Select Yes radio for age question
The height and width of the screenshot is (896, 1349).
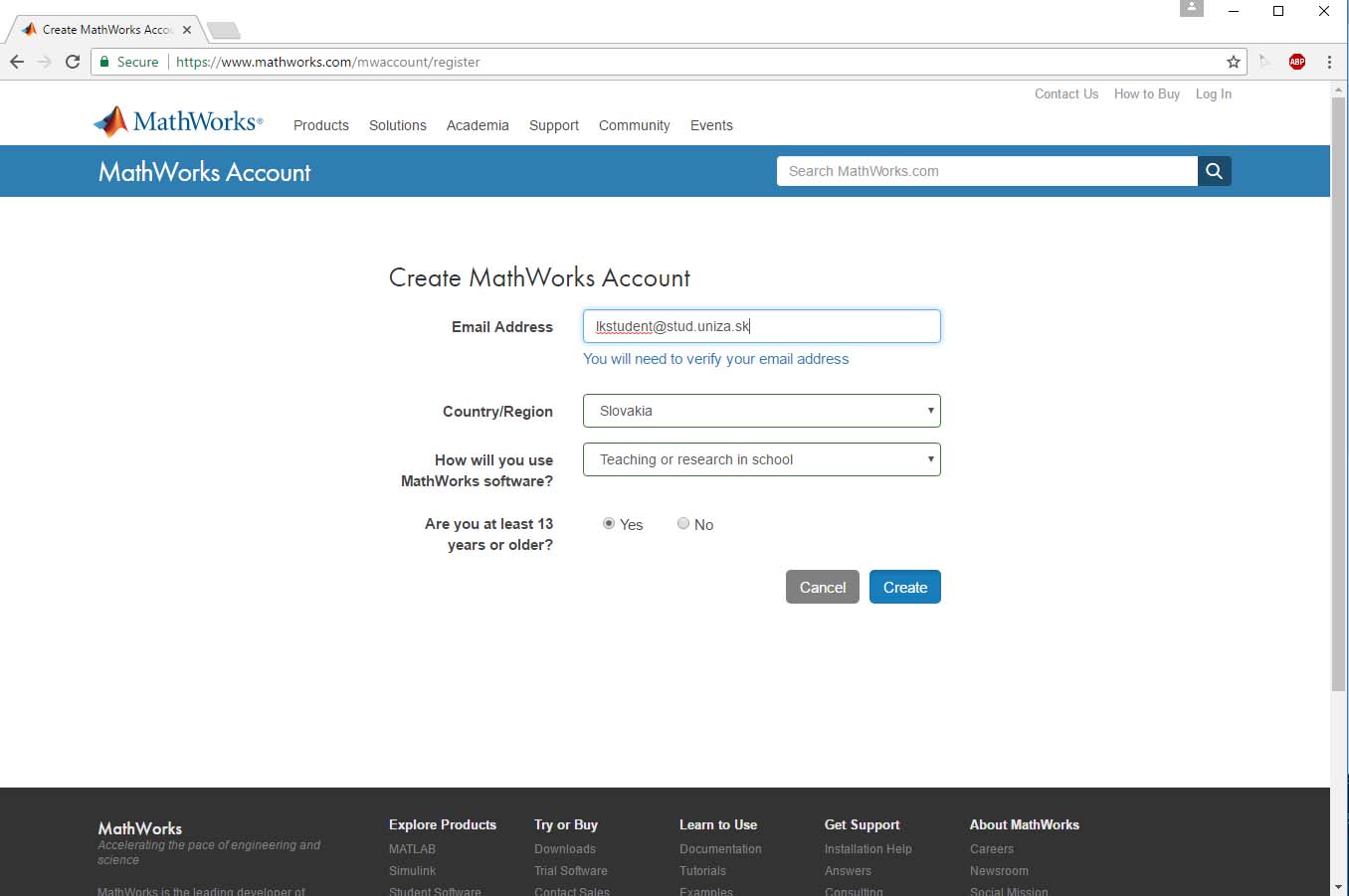click(609, 523)
